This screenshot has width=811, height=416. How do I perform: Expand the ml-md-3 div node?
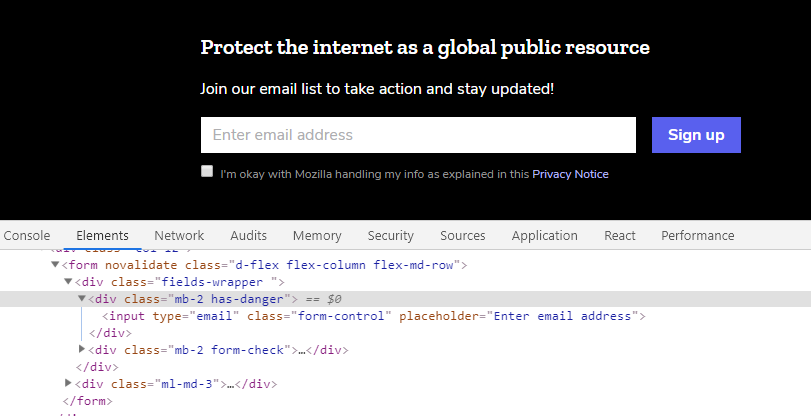coord(68,383)
